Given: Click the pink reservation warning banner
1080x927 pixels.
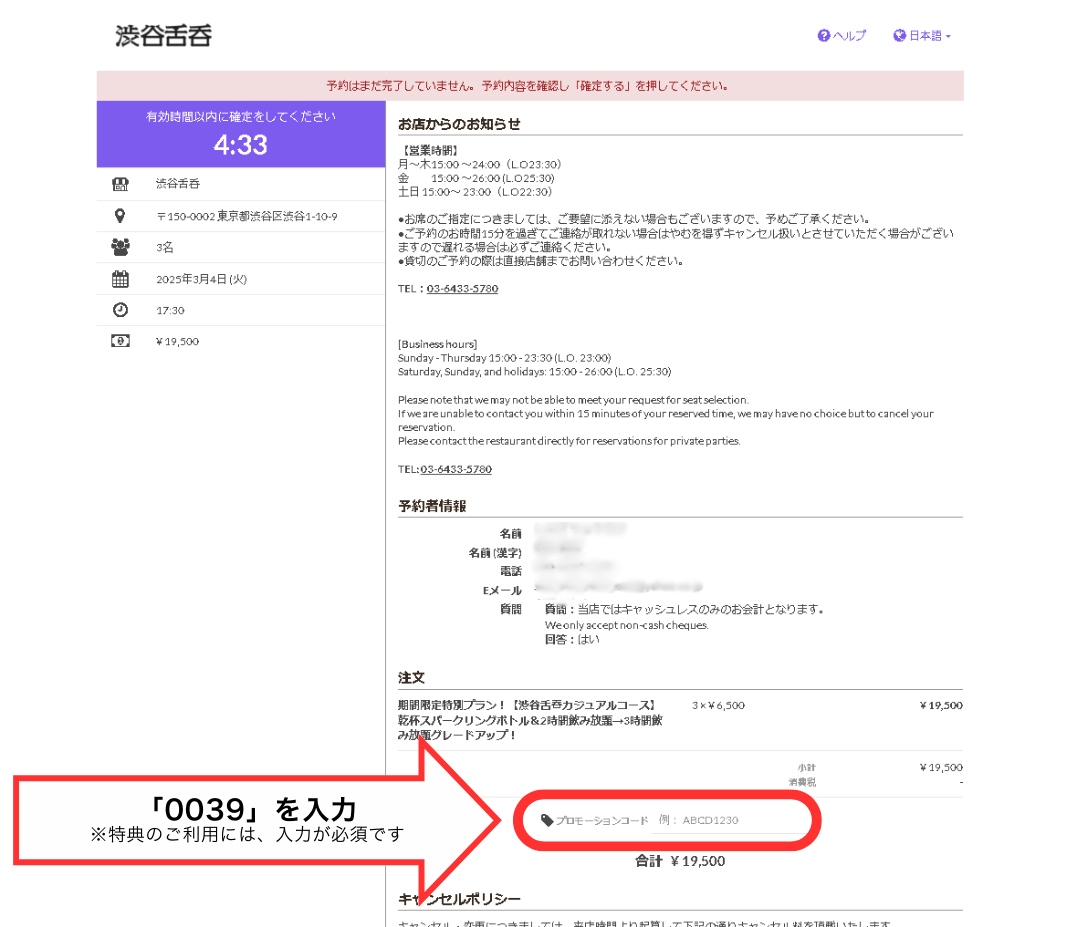Looking at the screenshot, I should (x=529, y=86).
